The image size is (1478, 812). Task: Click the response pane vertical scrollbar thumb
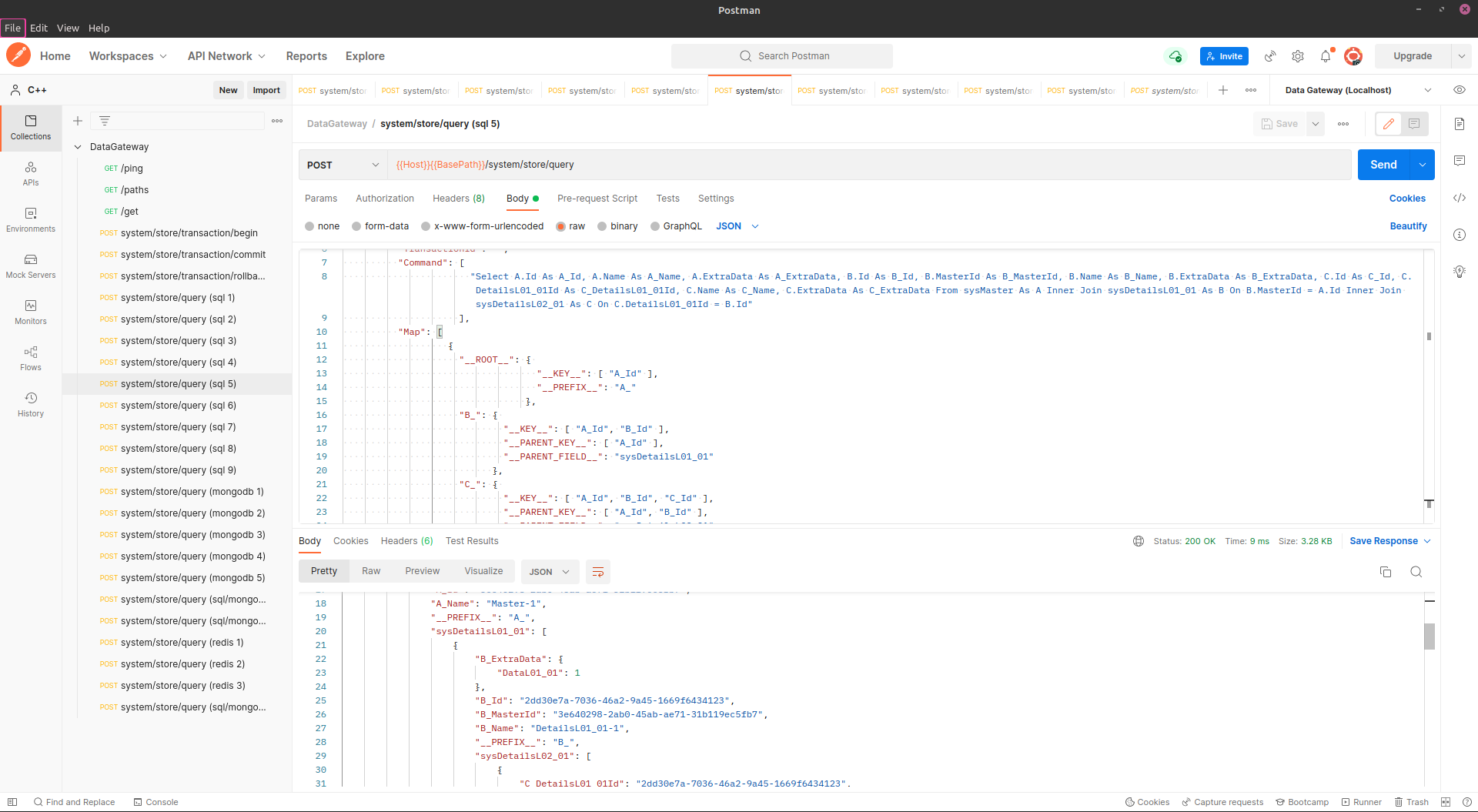click(x=1430, y=637)
